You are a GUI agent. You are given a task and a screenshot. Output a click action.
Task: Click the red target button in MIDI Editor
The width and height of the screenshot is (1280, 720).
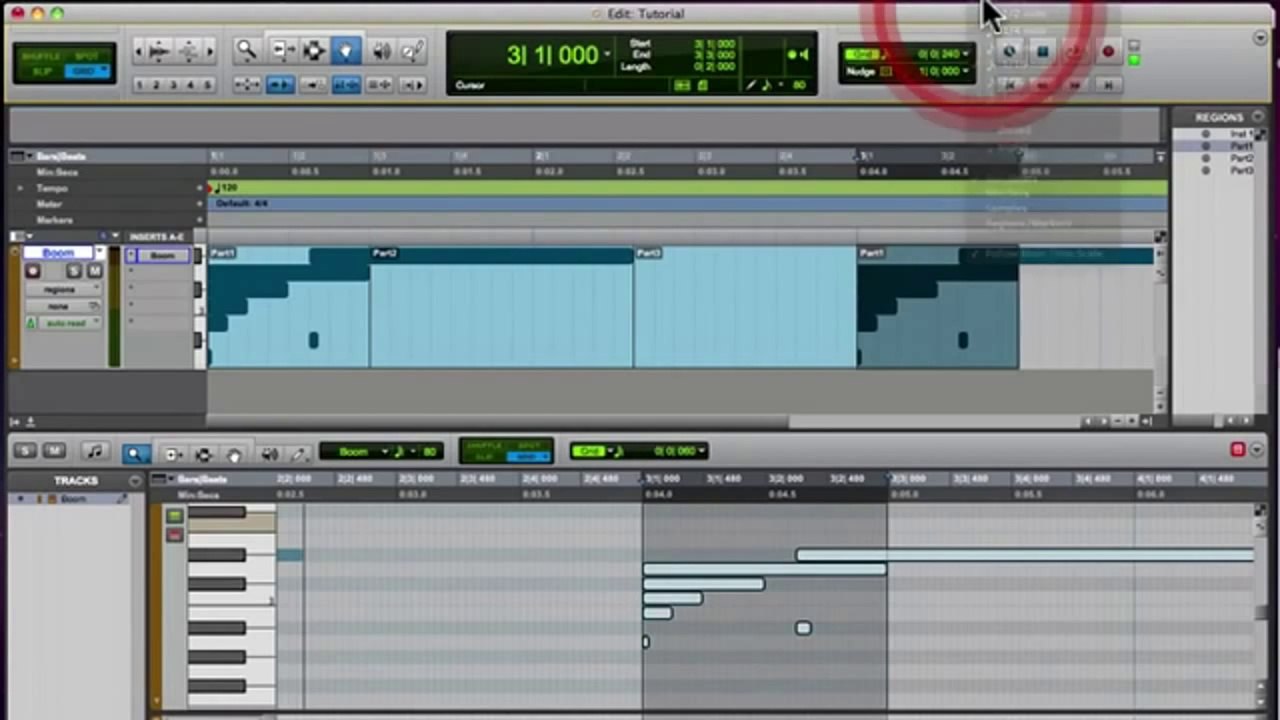coord(1237,450)
